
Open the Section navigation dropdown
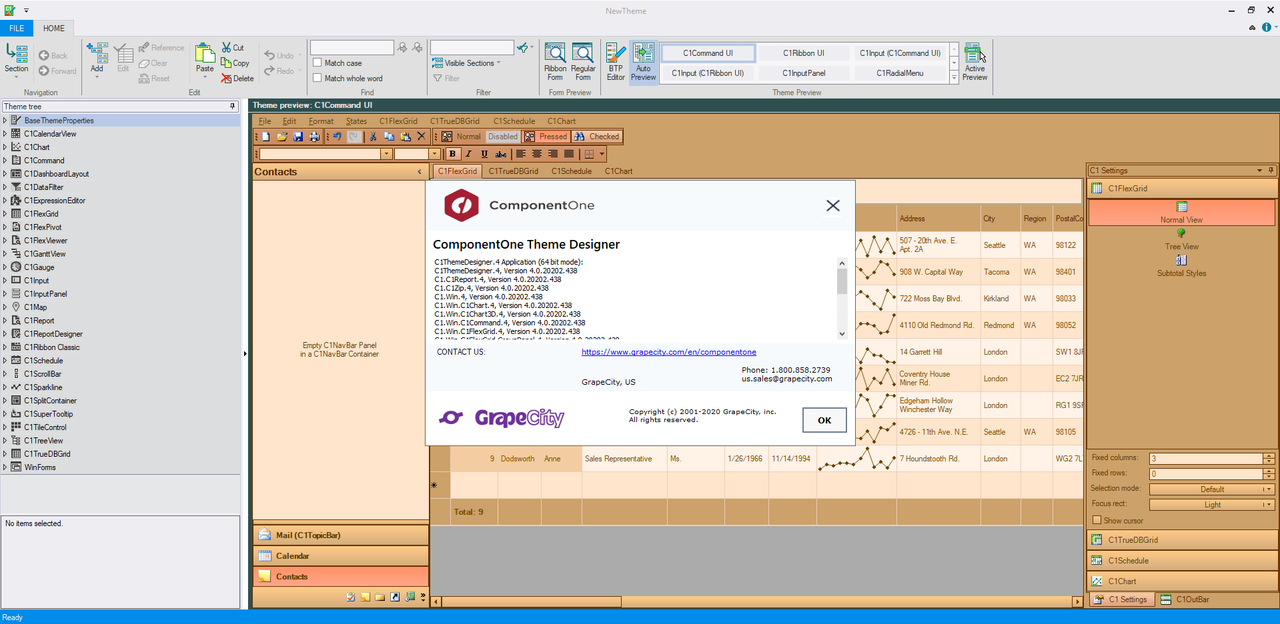tap(17, 62)
